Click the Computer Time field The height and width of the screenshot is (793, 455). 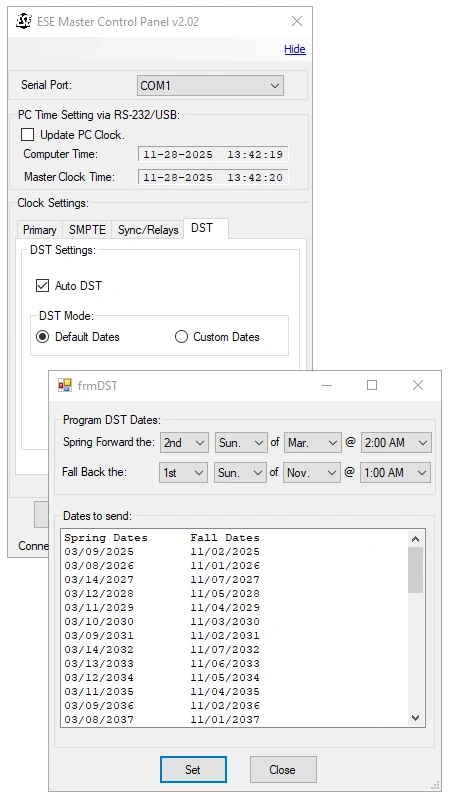213,154
